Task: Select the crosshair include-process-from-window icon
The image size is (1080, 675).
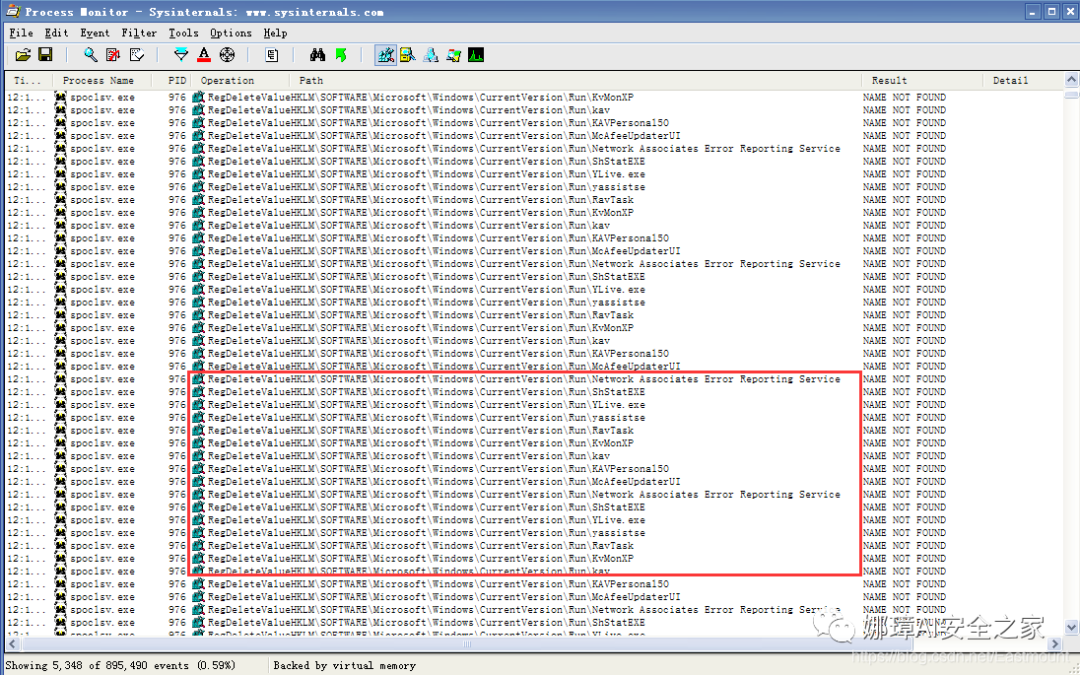Action: (227, 55)
